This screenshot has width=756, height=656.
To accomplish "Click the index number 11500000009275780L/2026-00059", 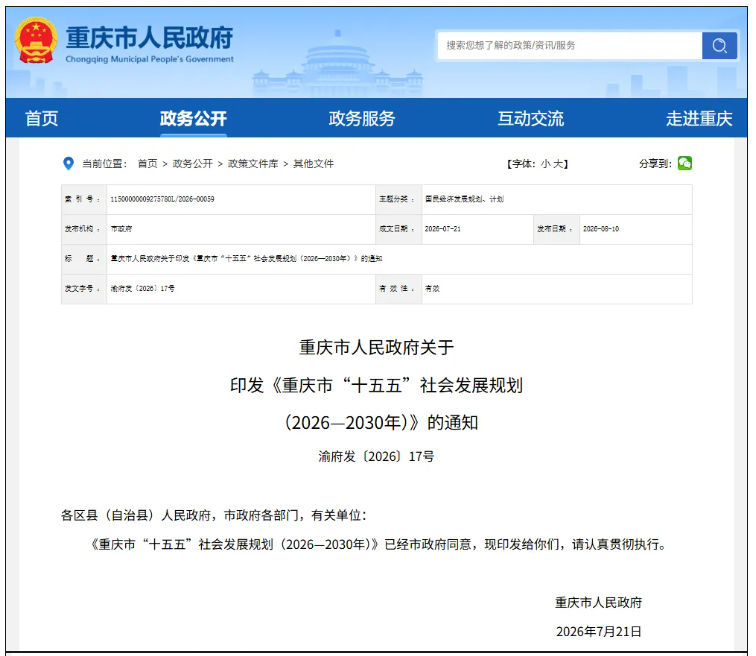I will [162, 199].
